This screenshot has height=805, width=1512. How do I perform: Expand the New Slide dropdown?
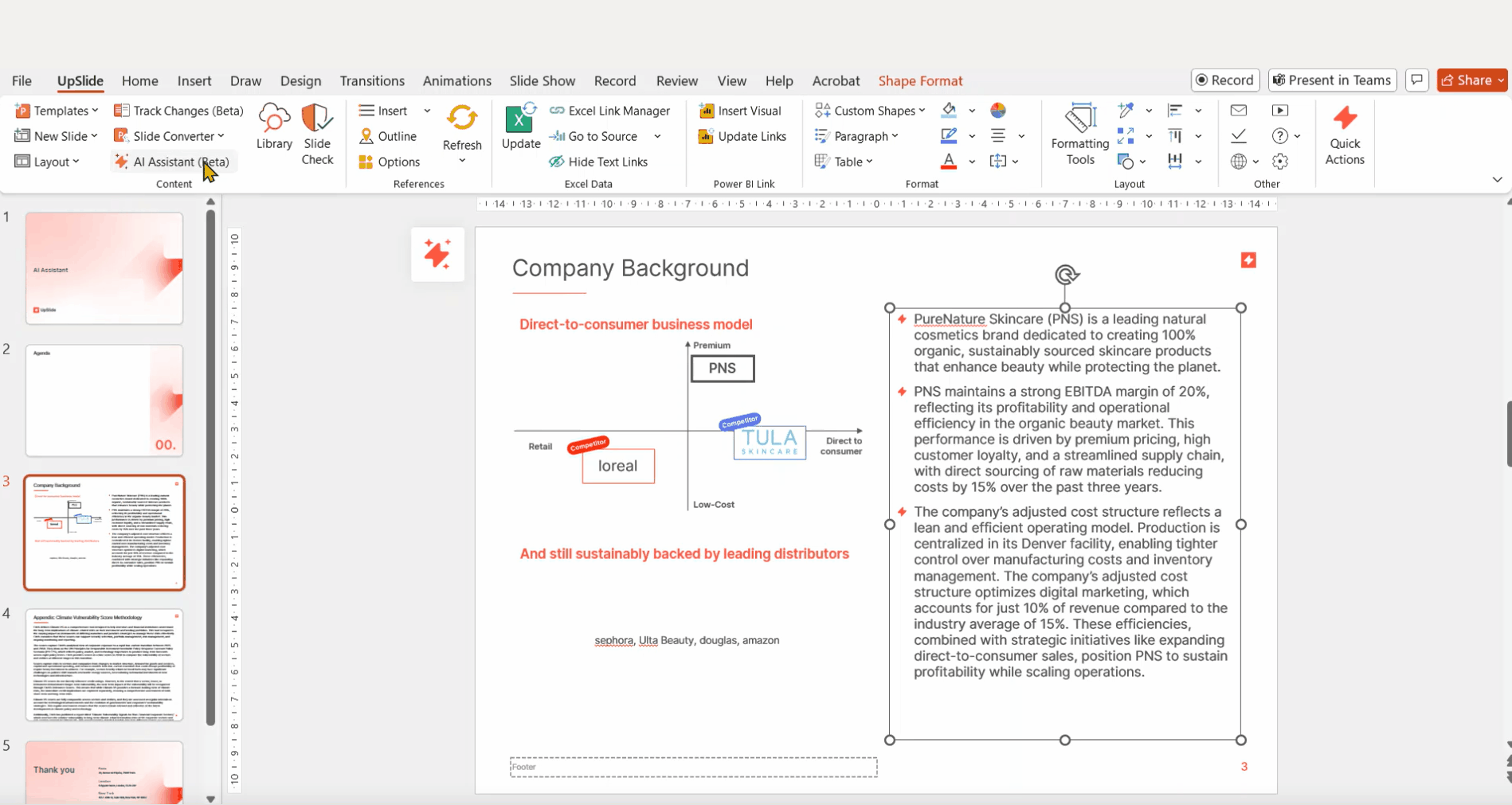[94, 136]
